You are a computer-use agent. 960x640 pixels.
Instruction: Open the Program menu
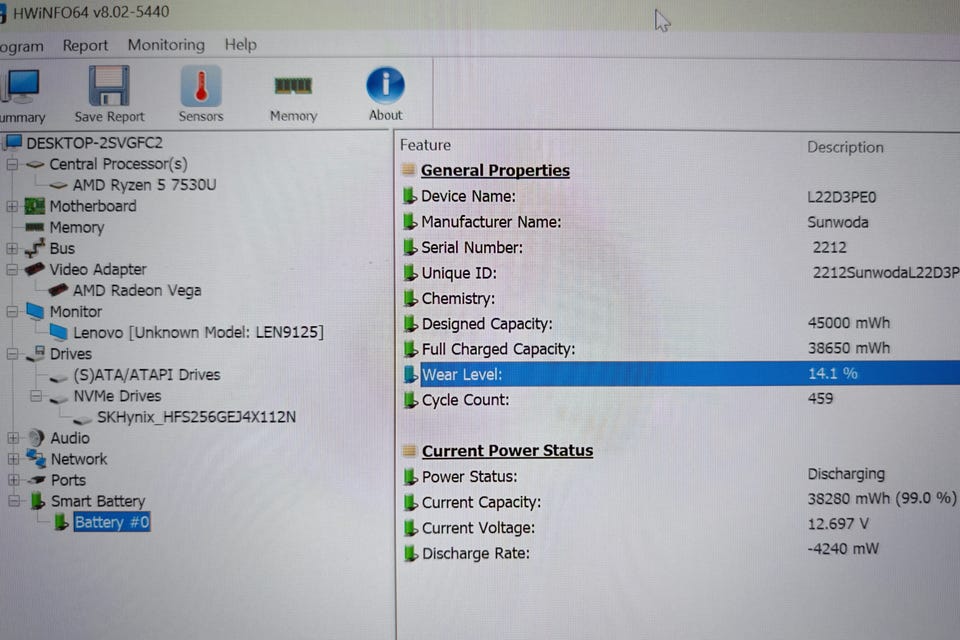click(21, 47)
